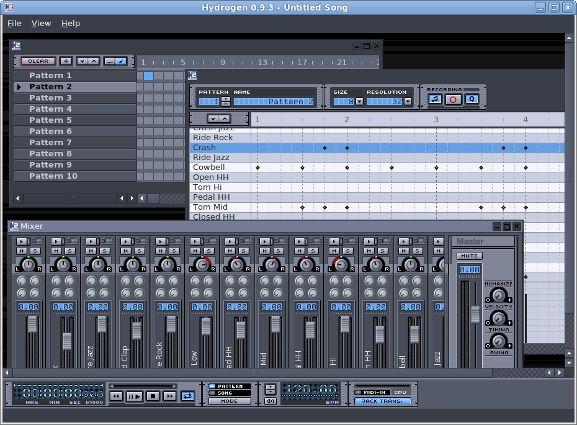Select the Cowbell instrument row
Image resolution: width=577 pixels, height=425 pixels.
click(x=220, y=168)
